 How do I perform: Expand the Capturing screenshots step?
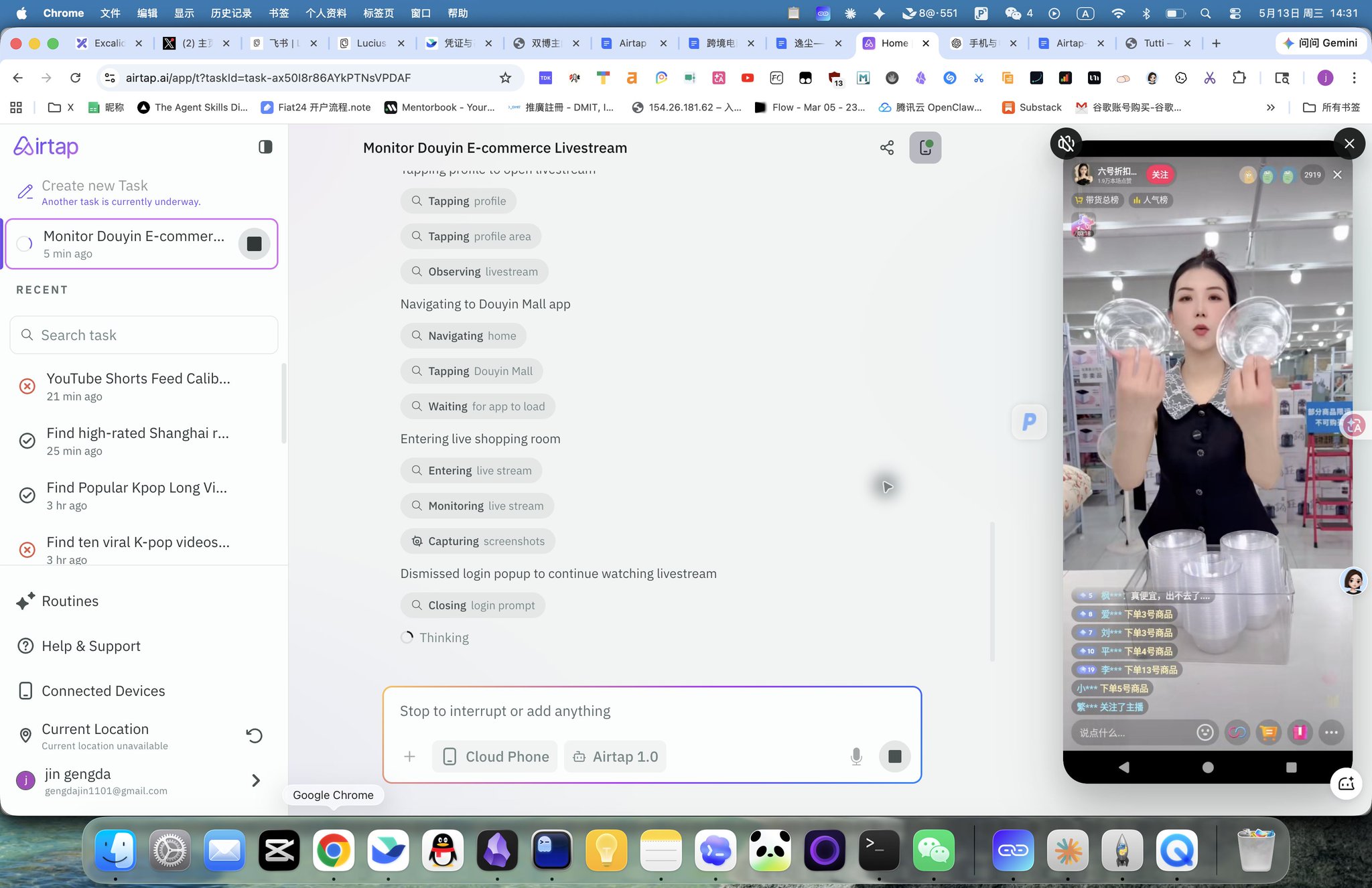click(x=478, y=541)
